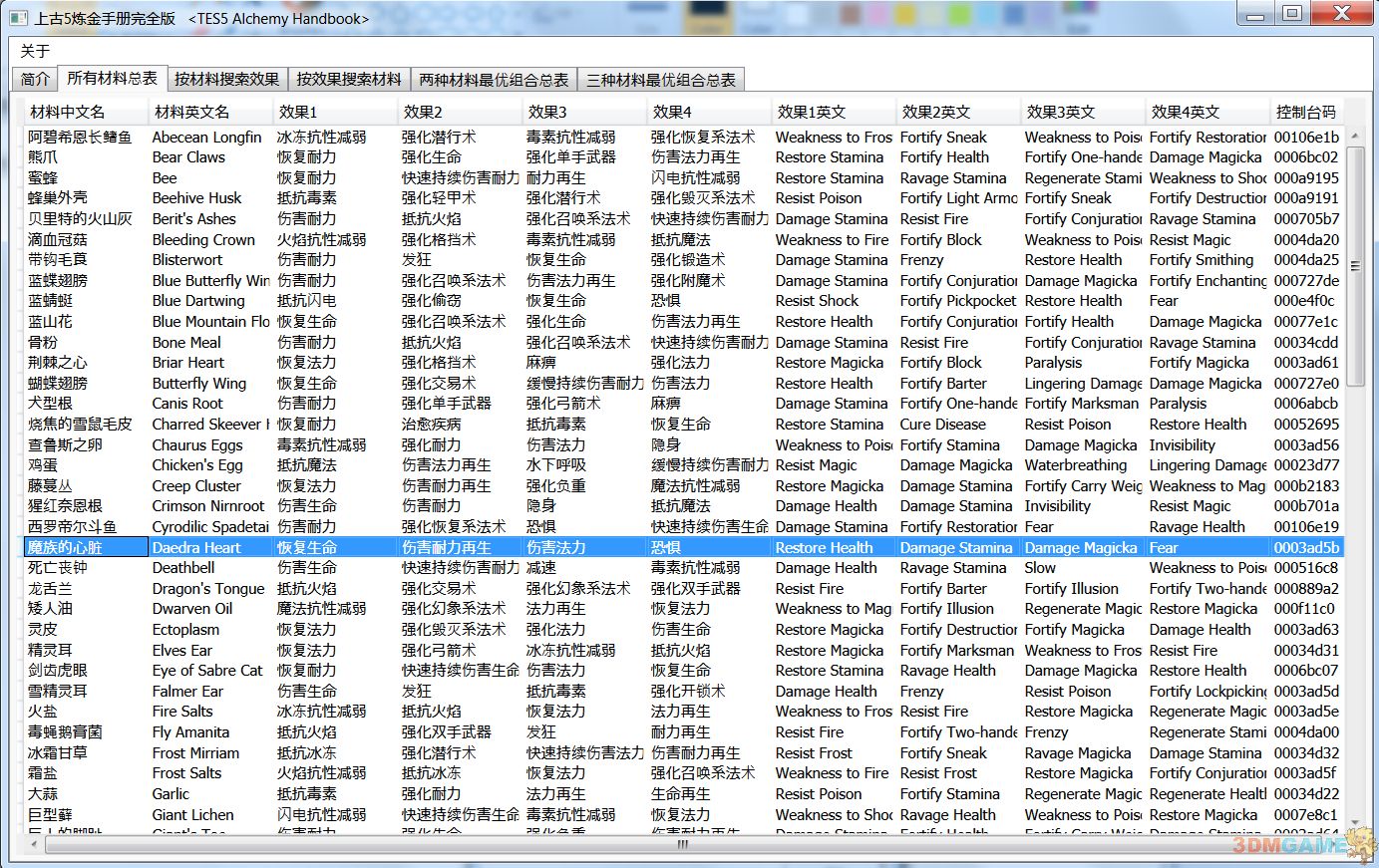This screenshot has width=1379, height=868.
Task: Sort by 材料英文名 column header
Action: click(209, 112)
